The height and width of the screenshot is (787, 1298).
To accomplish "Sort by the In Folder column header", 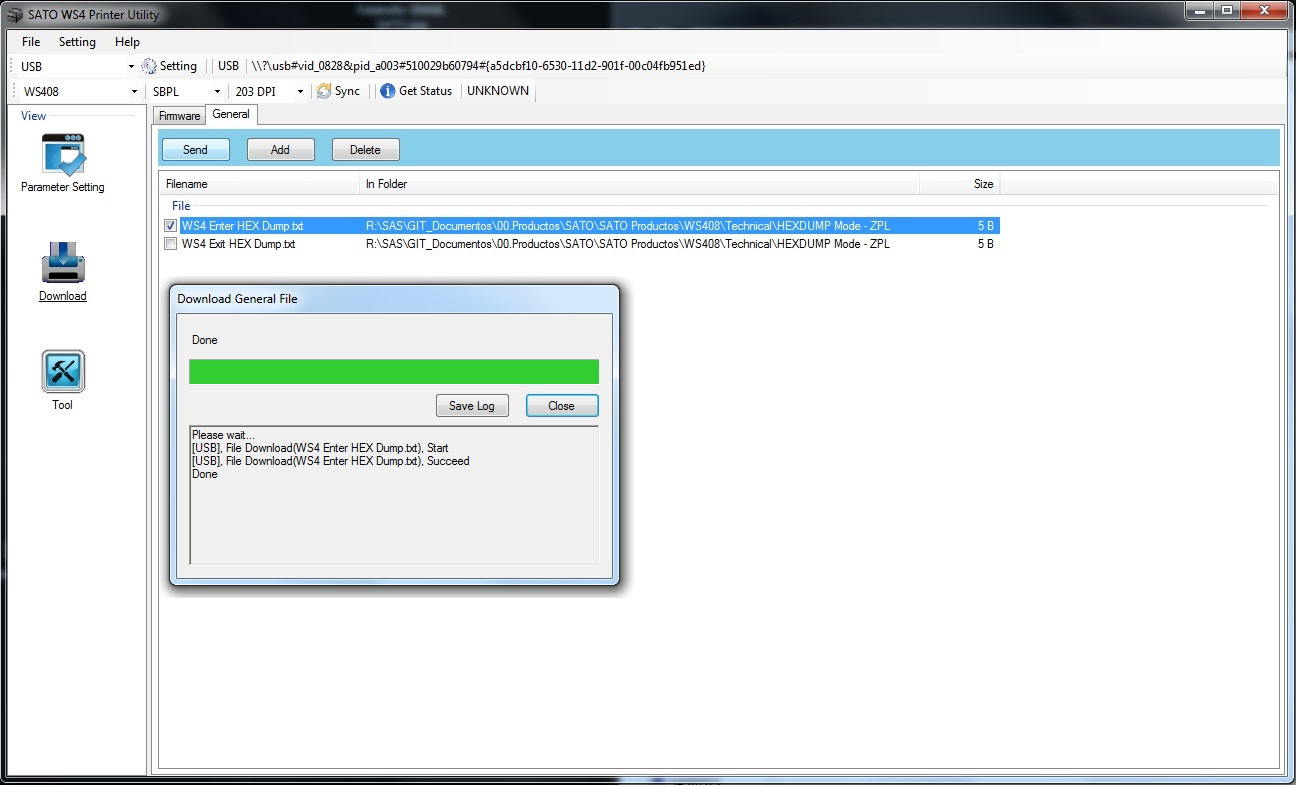I will (639, 184).
